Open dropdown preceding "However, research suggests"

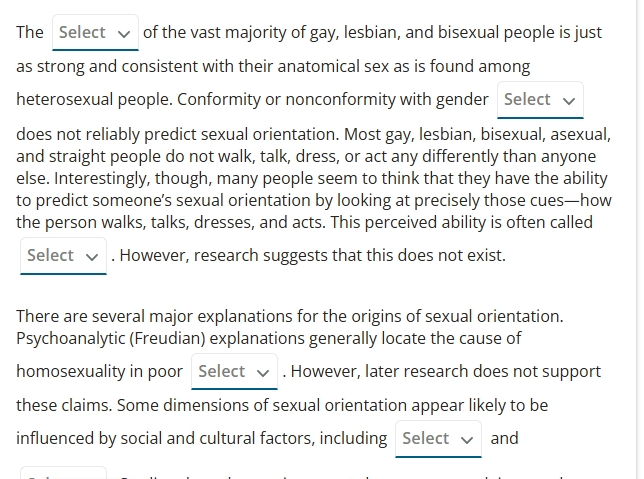pyautogui.click(x=63, y=256)
